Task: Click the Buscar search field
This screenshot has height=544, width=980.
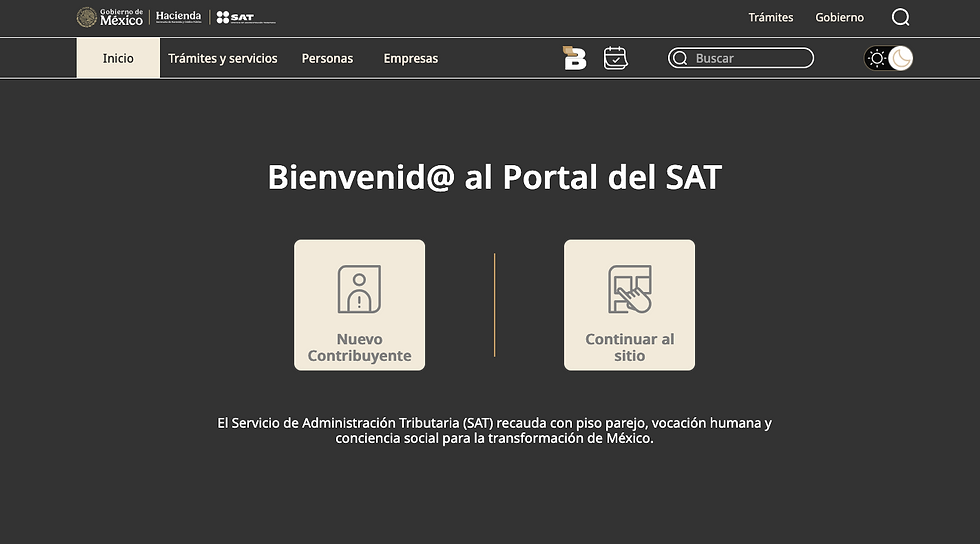Action: [741, 58]
